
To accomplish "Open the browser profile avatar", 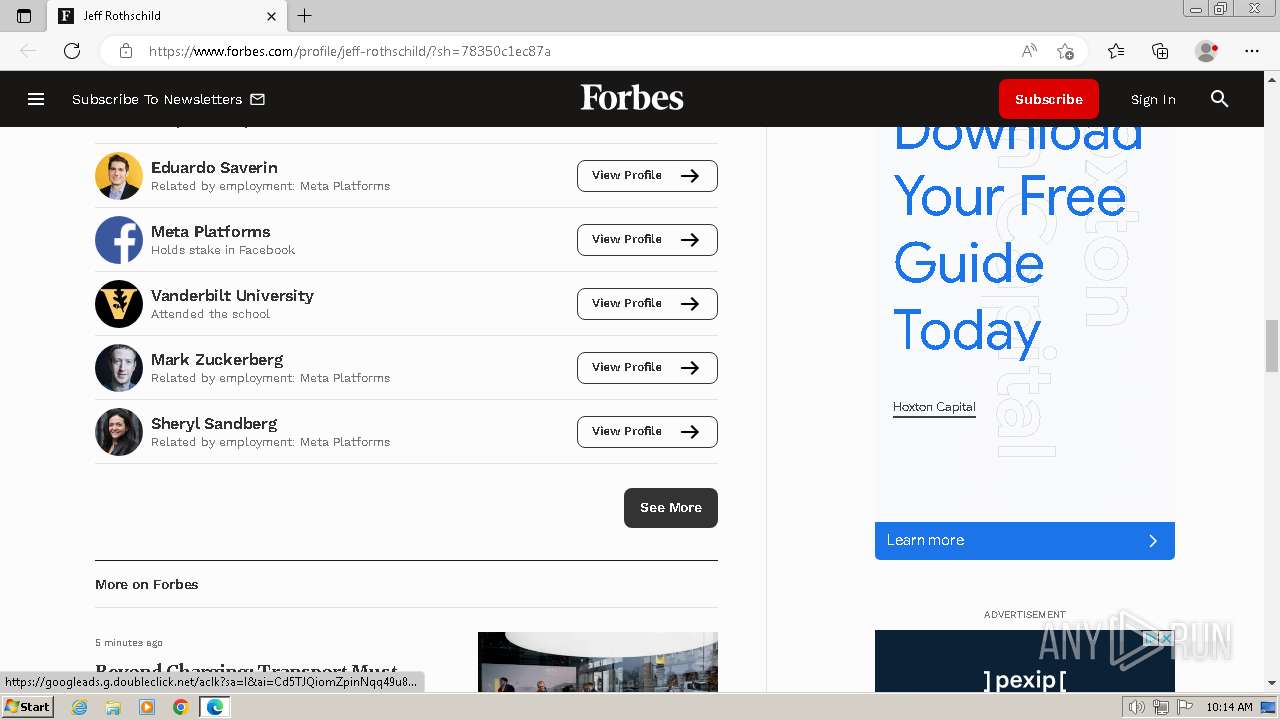I will point(1206,51).
